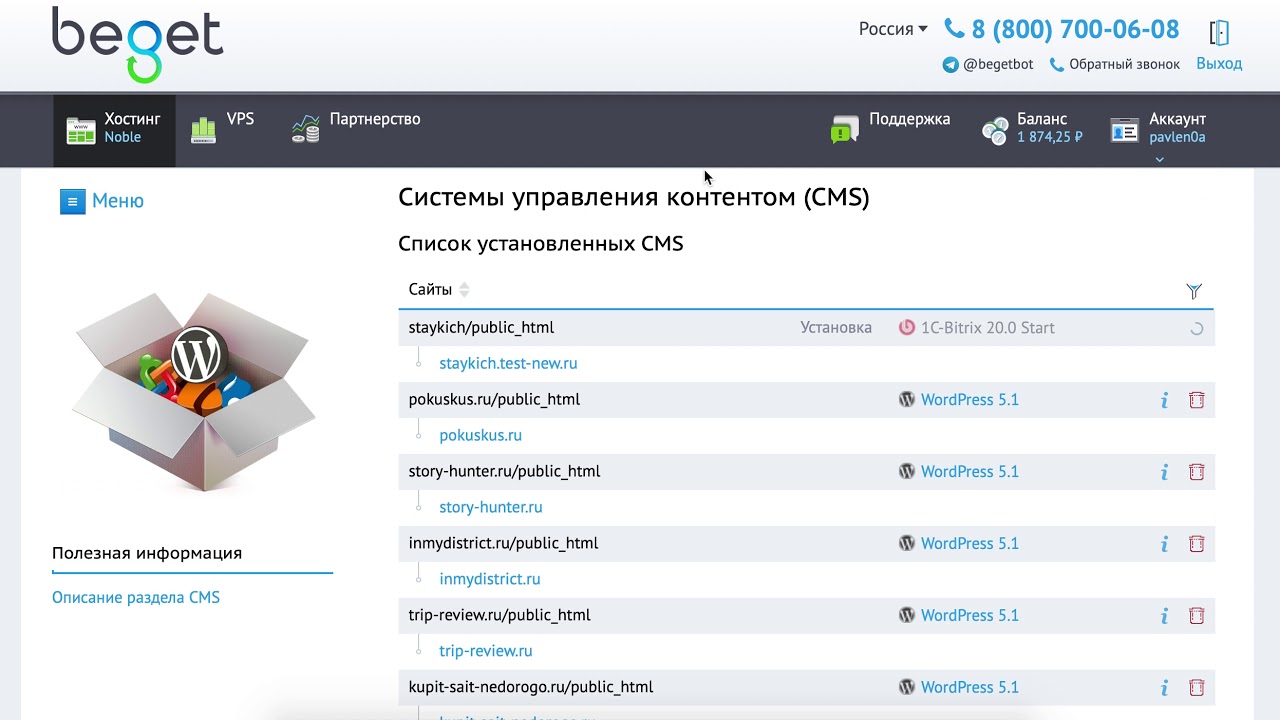1280x720 pixels.
Task: Click WordPress 5.1 link for trip-review.ru
Action: point(970,615)
